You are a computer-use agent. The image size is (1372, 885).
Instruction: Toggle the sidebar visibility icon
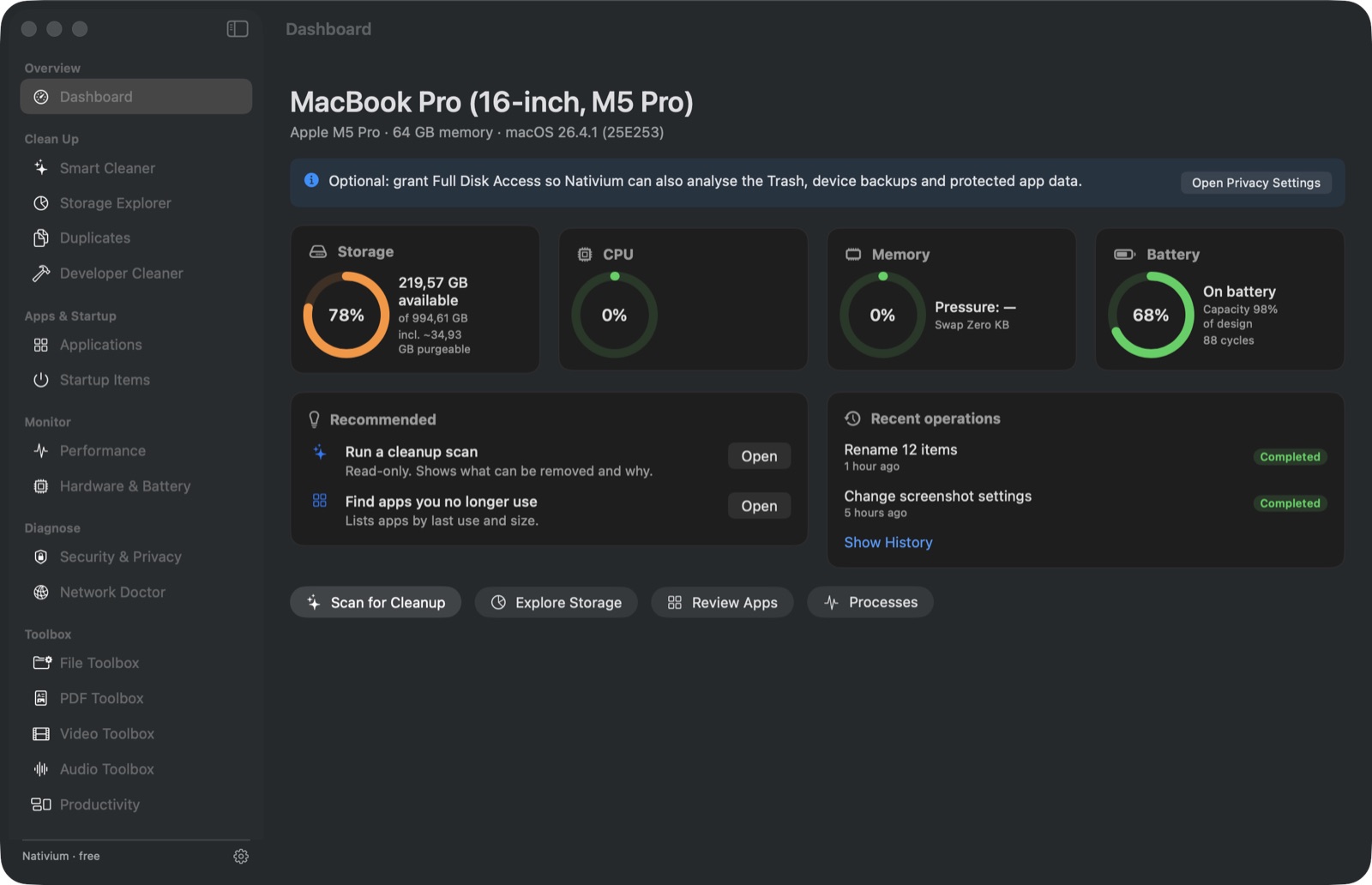point(238,29)
